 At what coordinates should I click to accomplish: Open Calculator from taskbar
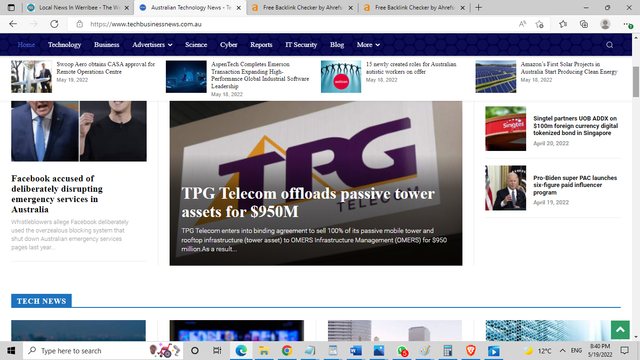click(448, 351)
